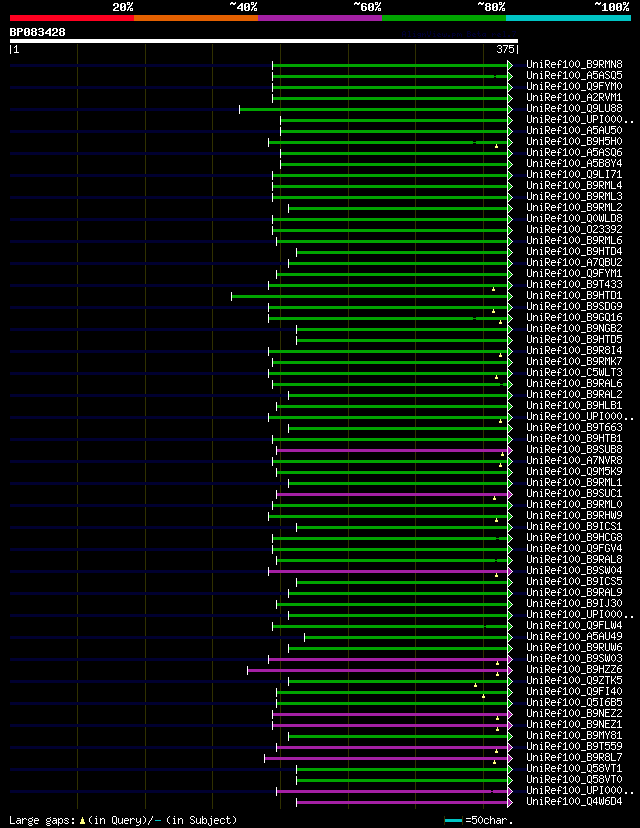640x828 pixels.
Task: Click the UniRef100_B9RHW9 label
Action: click(x=574, y=515)
